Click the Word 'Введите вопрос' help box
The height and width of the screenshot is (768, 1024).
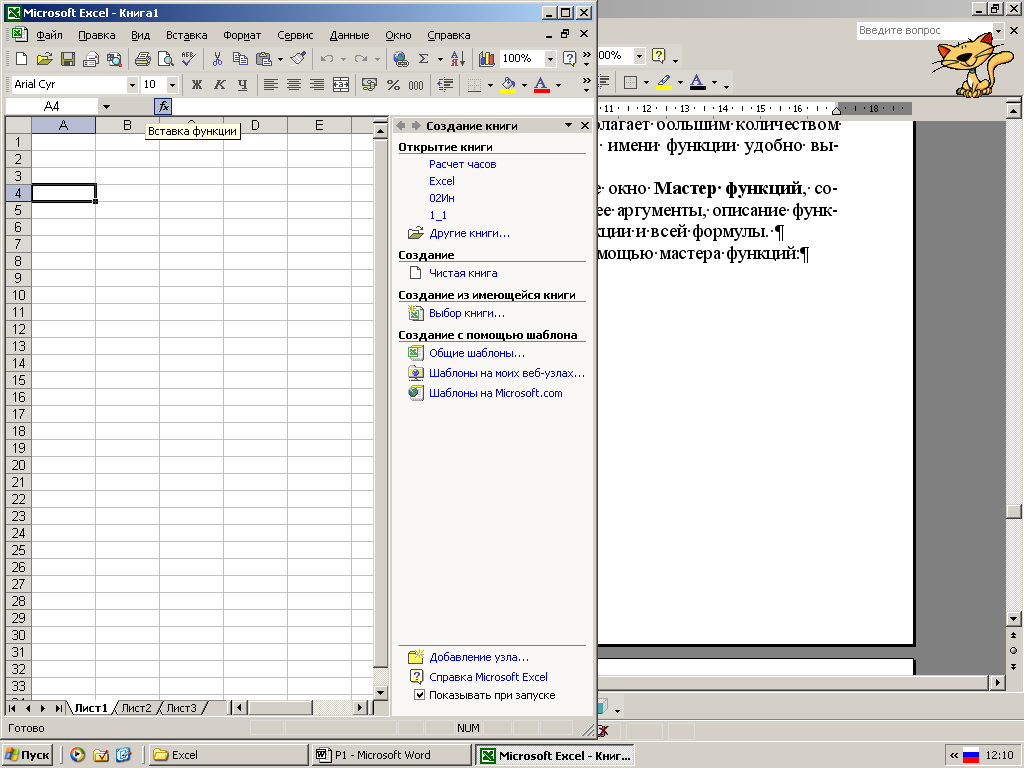[x=924, y=30]
